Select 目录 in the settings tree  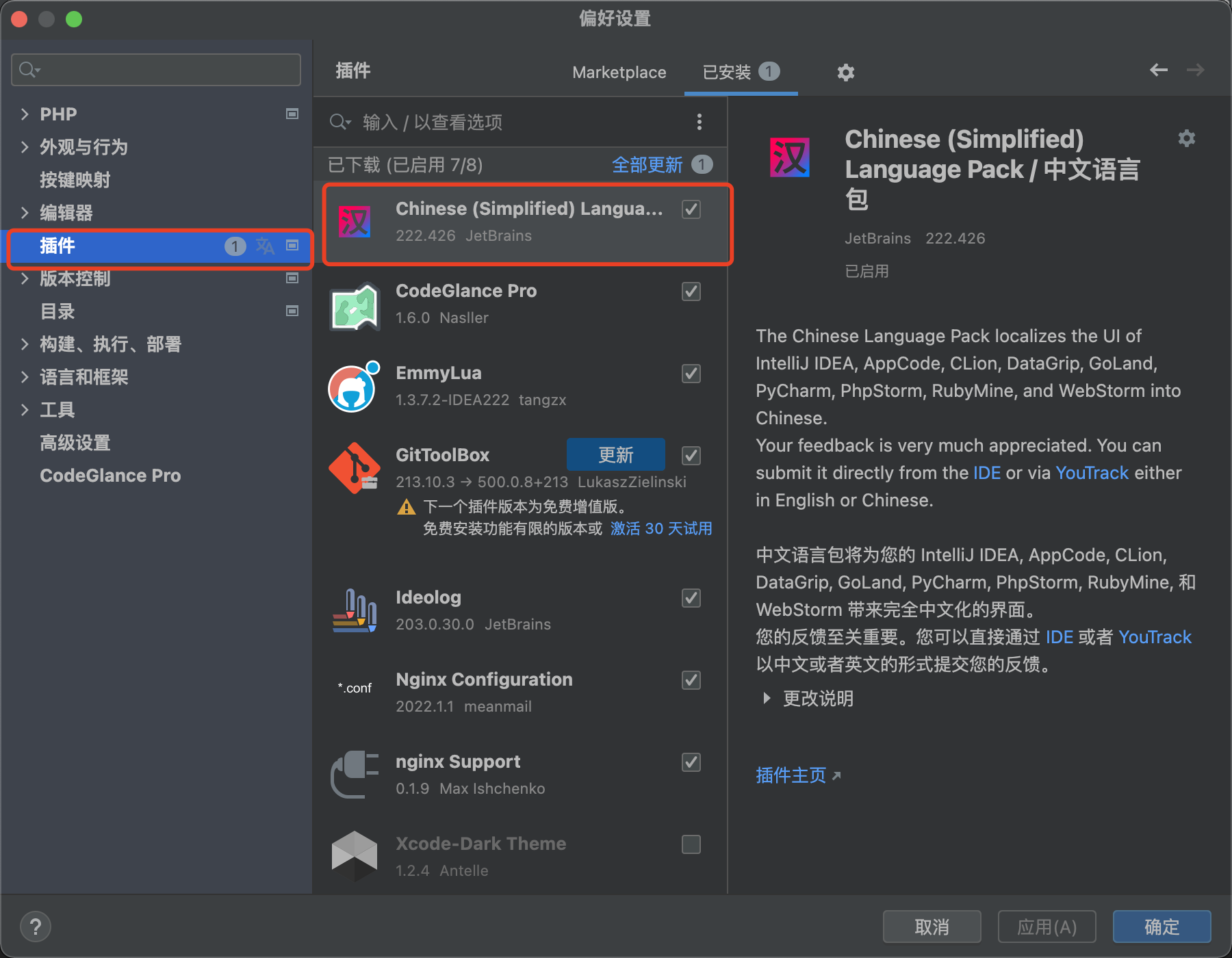(x=57, y=311)
